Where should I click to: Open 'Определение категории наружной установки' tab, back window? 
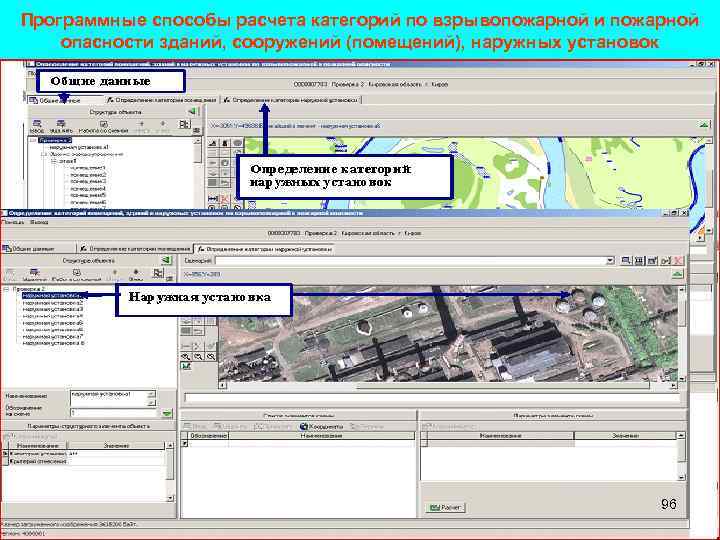click(291, 100)
